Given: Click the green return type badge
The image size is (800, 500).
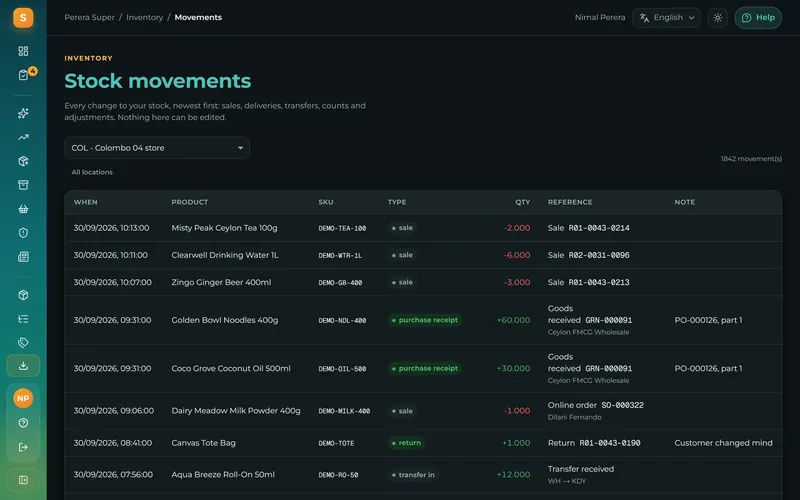Looking at the screenshot, I should [x=406, y=443].
